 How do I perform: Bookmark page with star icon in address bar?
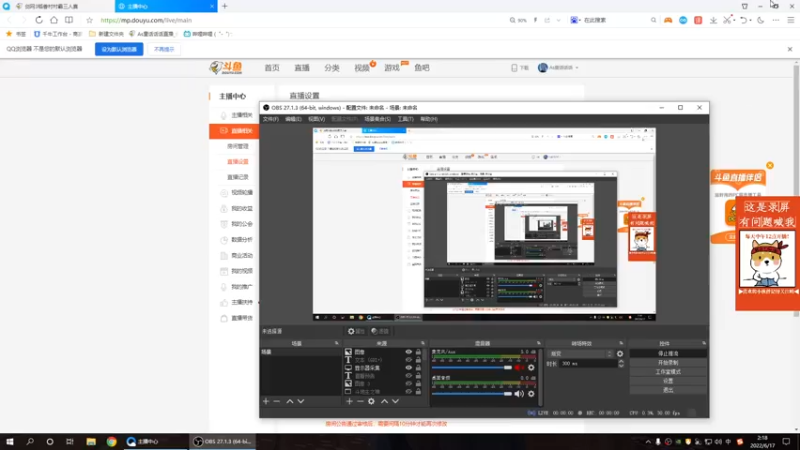89,20
